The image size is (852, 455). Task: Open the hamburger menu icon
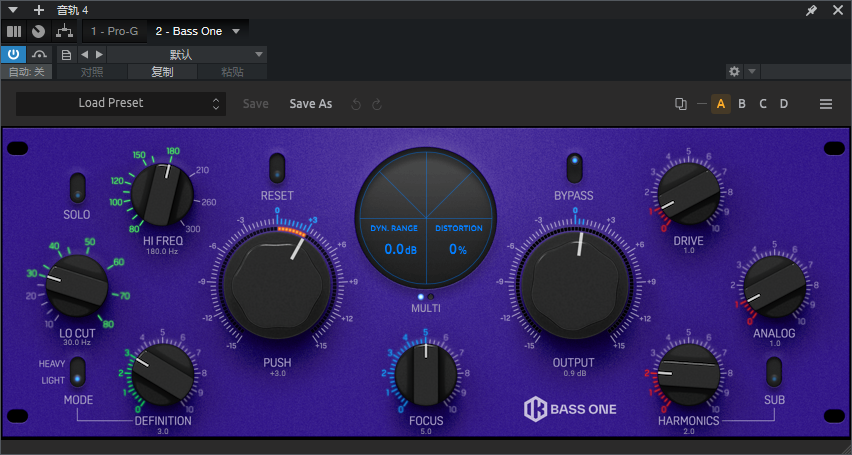(x=826, y=104)
